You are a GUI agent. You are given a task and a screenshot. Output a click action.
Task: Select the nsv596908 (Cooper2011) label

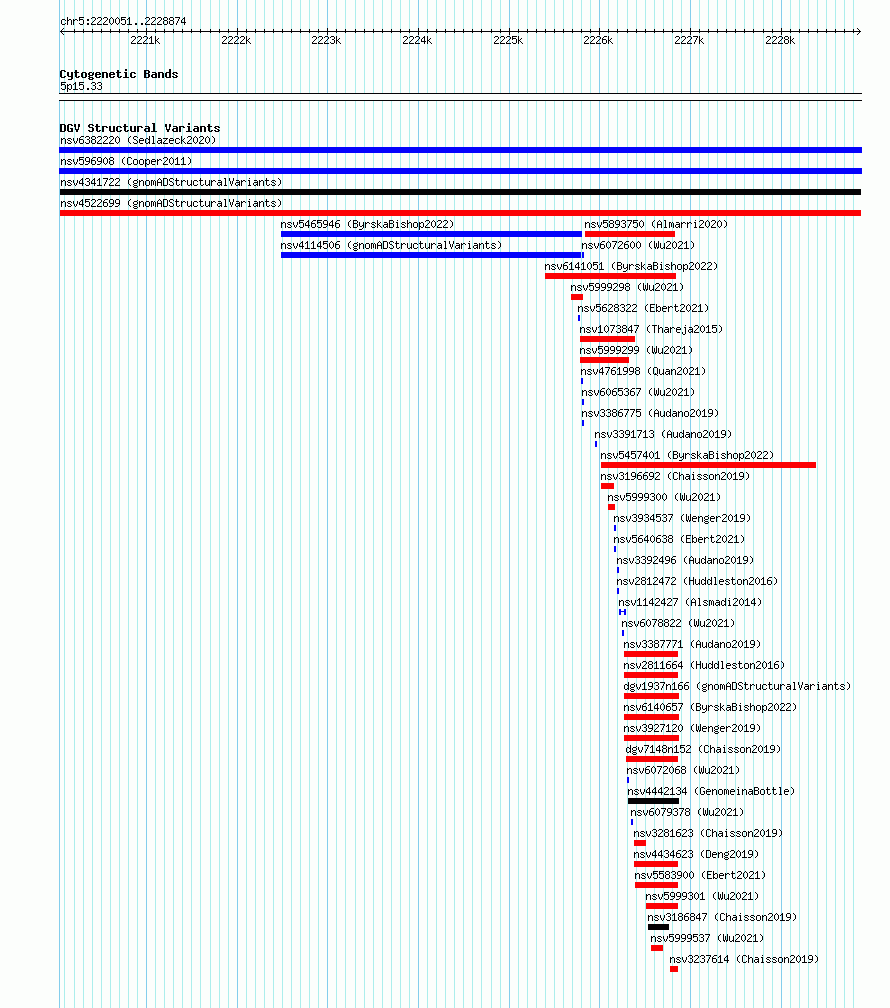126,161
